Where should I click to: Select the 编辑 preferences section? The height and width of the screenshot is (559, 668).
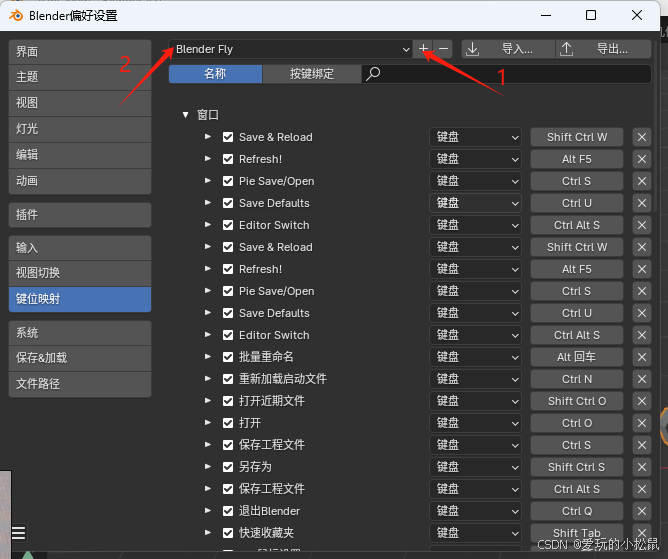click(x=80, y=155)
